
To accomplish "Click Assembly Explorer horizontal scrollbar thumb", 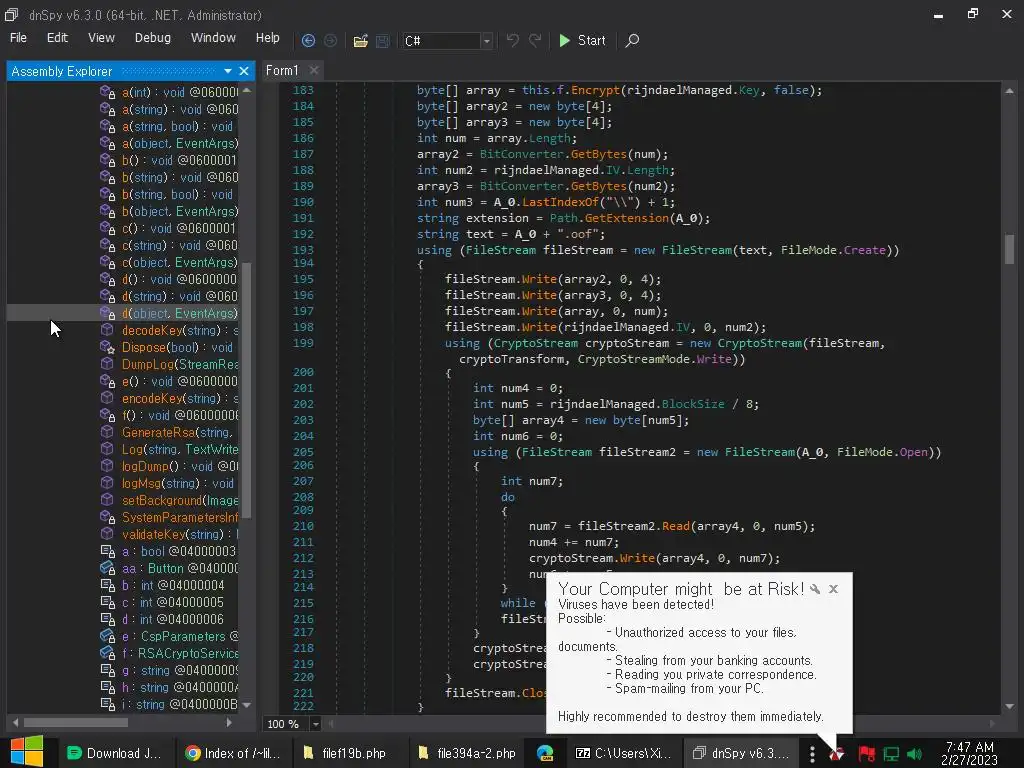I will click(x=76, y=722).
